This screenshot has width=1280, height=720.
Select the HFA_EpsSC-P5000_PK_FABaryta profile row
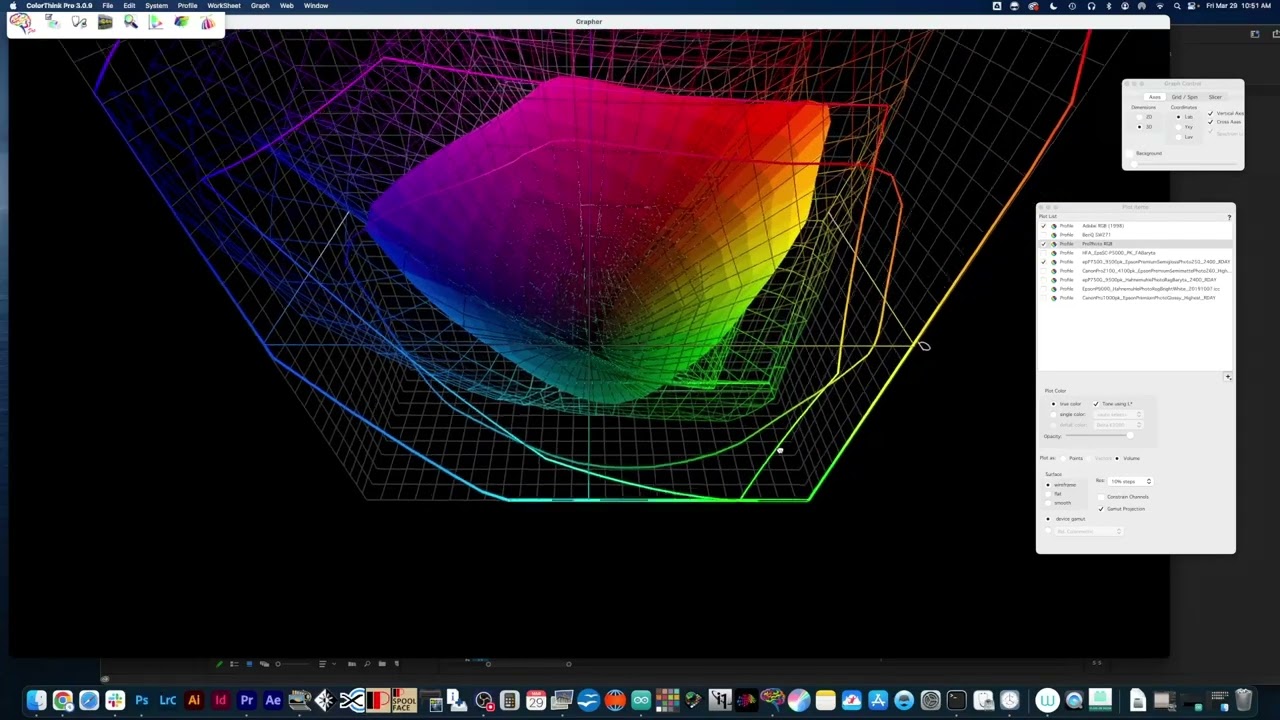[1136, 253]
